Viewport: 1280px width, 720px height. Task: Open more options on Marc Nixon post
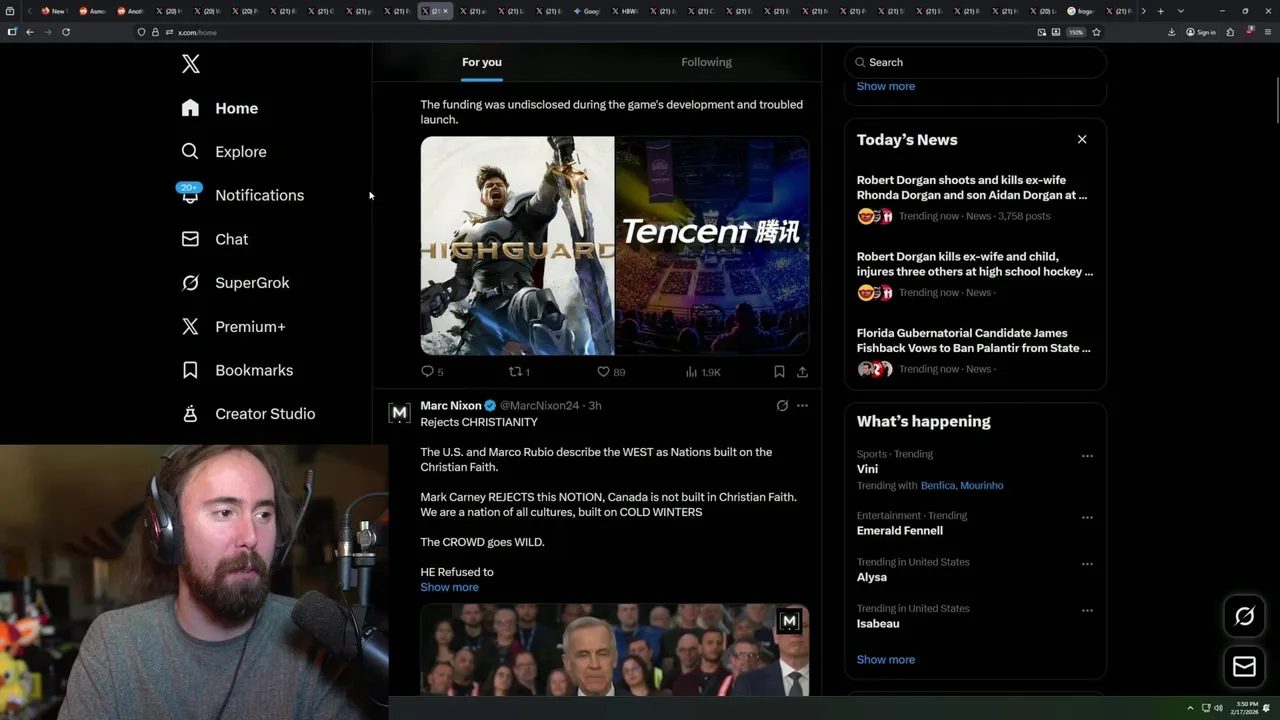(x=802, y=406)
